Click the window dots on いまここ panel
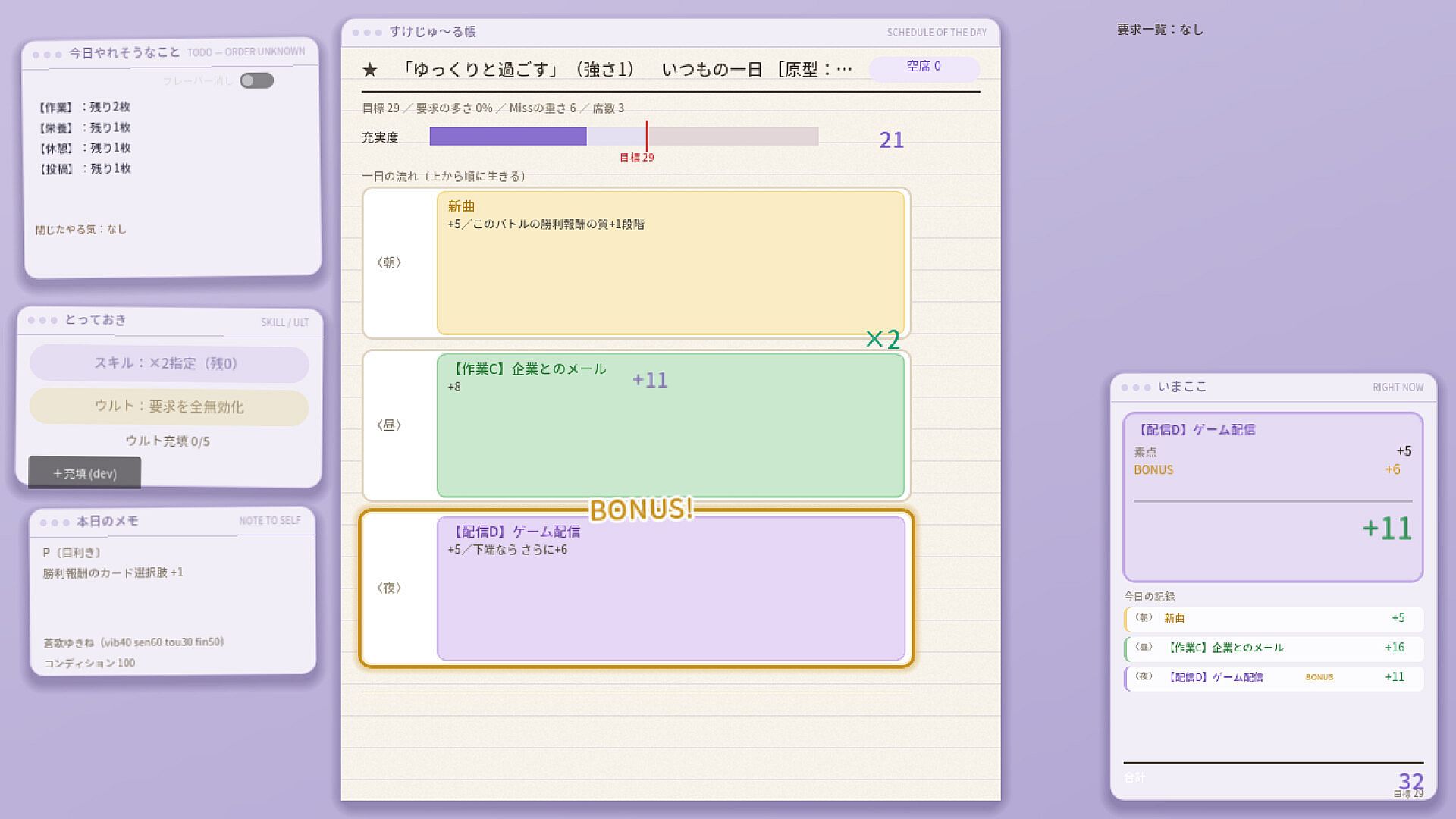Image resolution: width=1456 pixels, height=819 pixels. coord(1136,388)
